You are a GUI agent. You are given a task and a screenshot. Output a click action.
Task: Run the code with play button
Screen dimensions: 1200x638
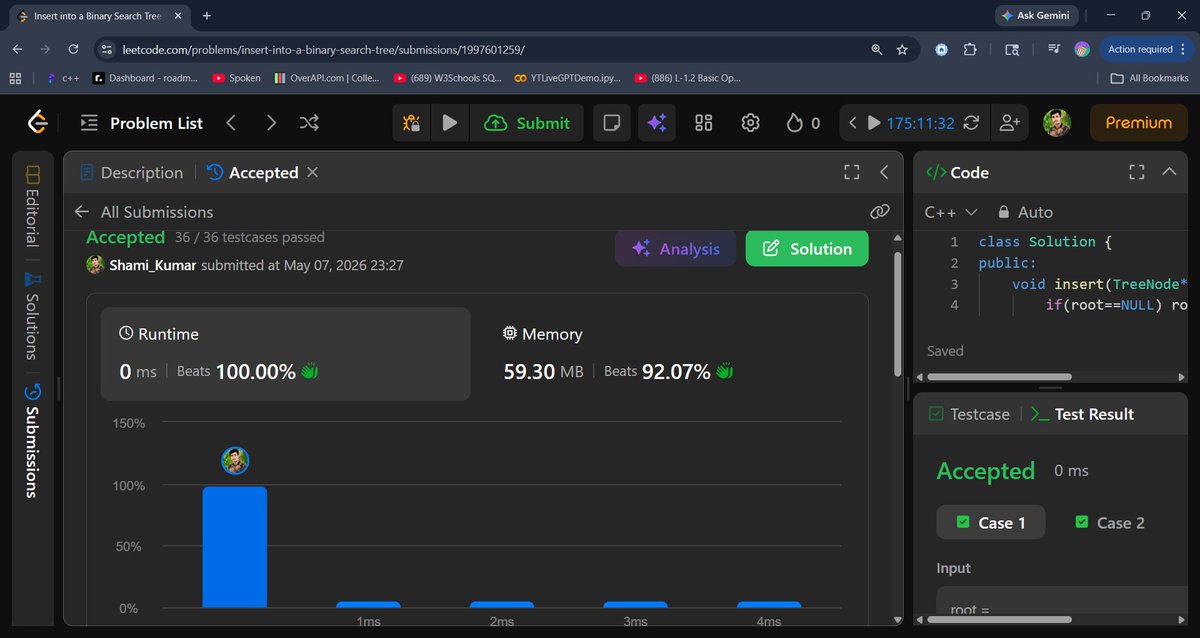click(450, 123)
